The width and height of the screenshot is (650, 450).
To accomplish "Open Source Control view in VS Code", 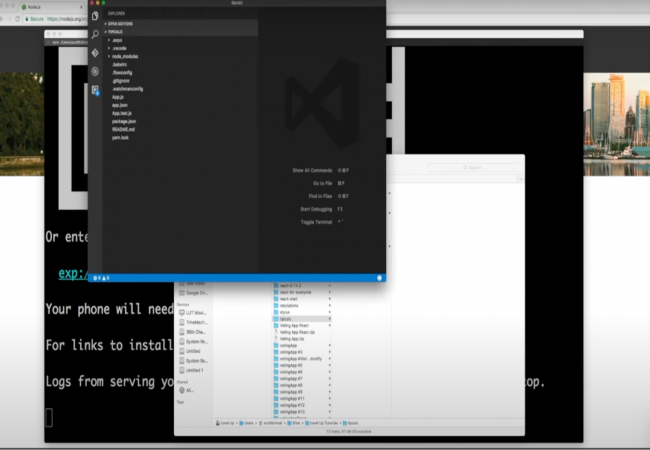I will coord(95,53).
